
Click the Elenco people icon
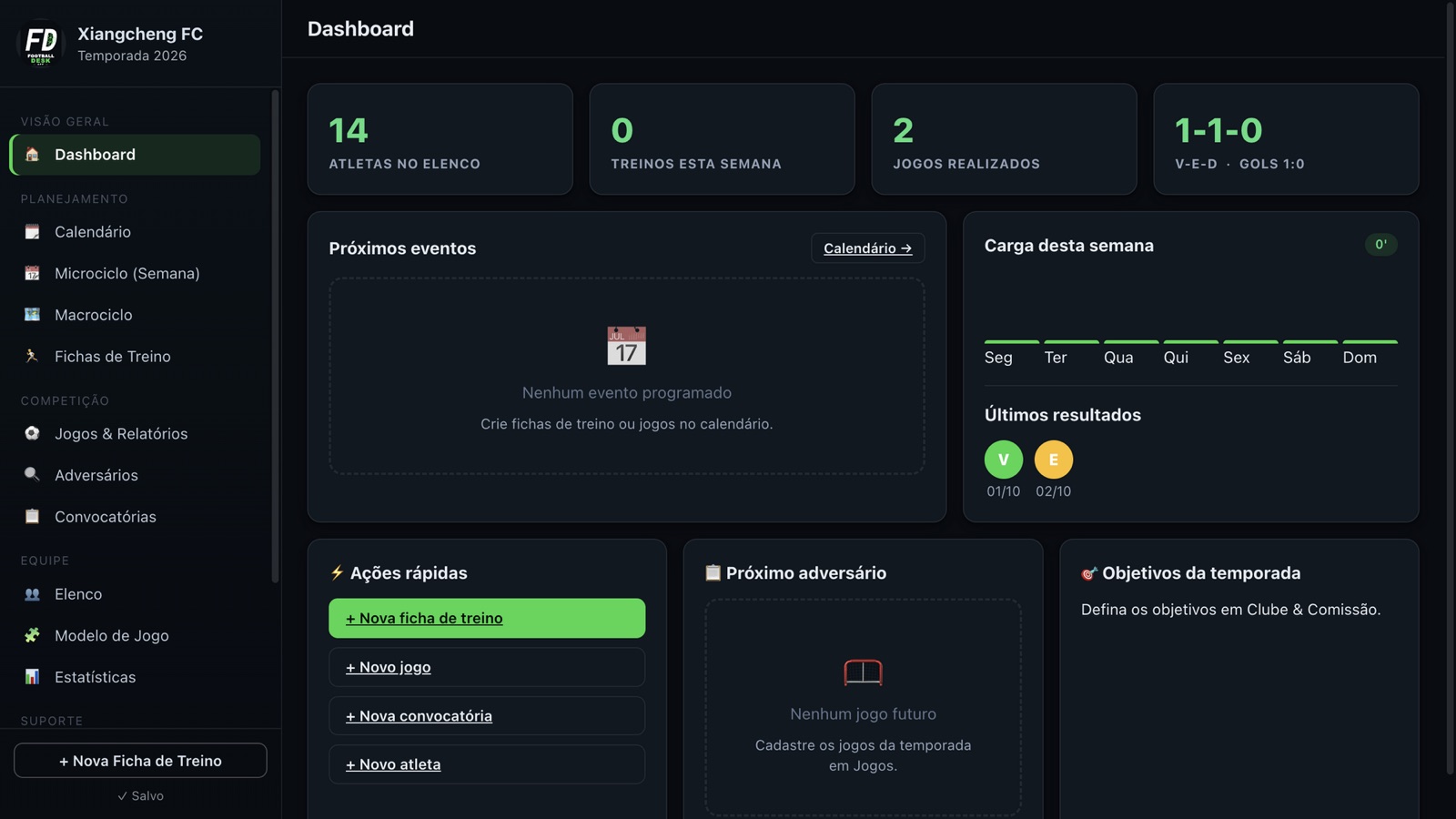point(32,594)
